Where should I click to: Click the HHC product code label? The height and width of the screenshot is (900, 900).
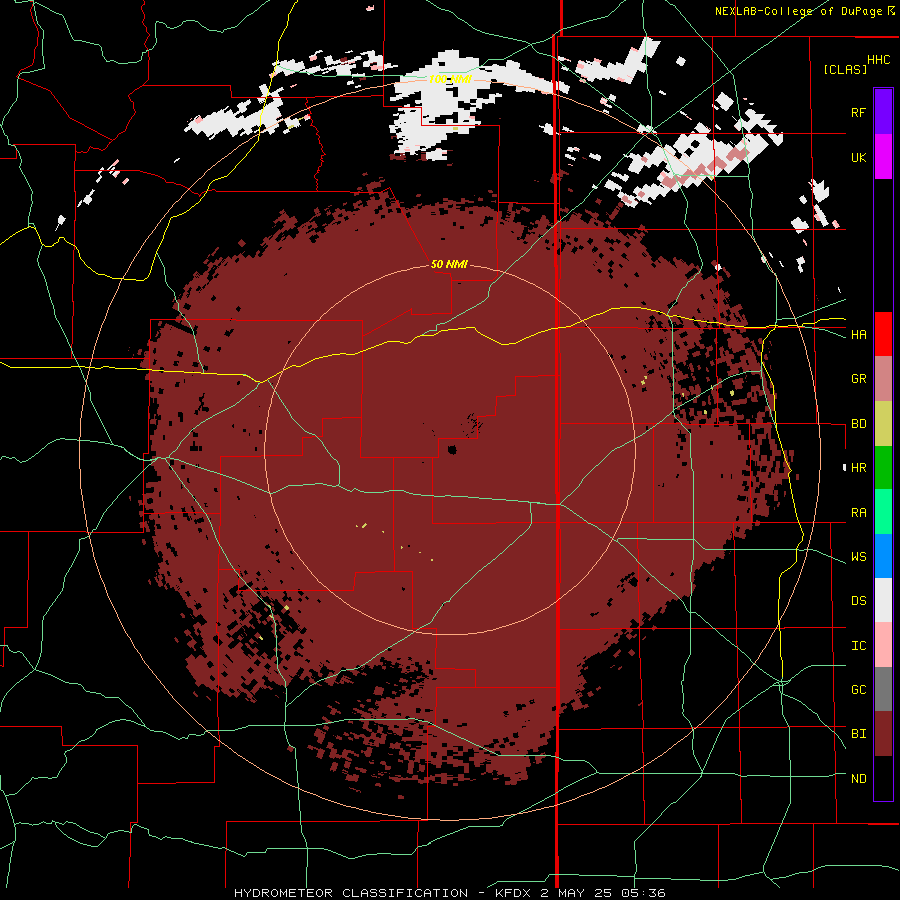(879, 60)
